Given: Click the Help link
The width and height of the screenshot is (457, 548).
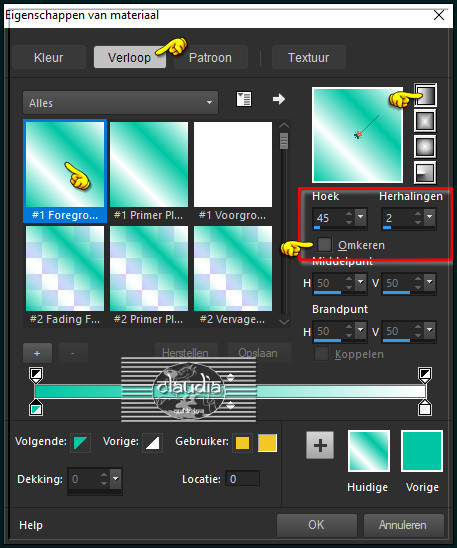Looking at the screenshot, I should click(31, 525).
